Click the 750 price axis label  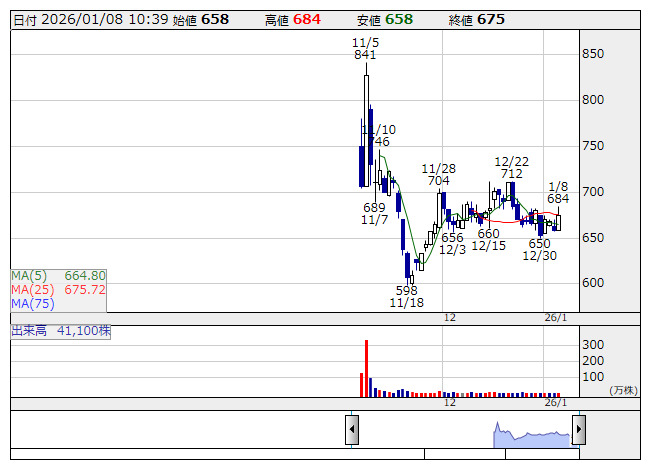click(x=593, y=146)
